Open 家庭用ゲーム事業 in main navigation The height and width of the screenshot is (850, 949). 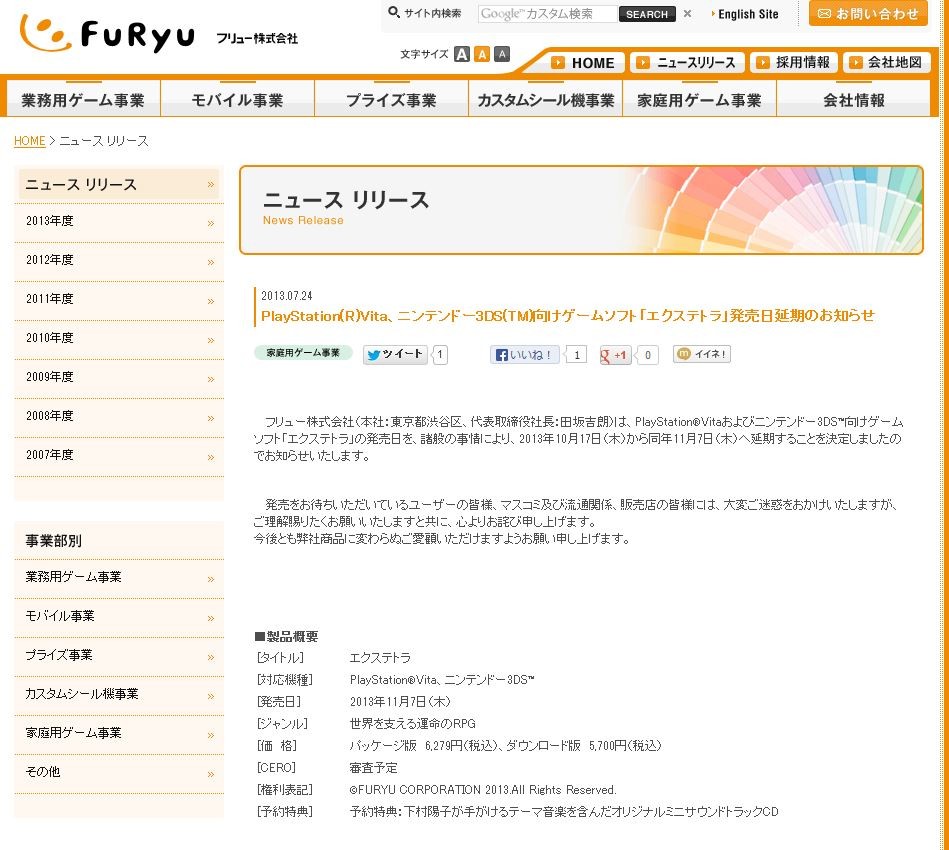coord(700,99)
